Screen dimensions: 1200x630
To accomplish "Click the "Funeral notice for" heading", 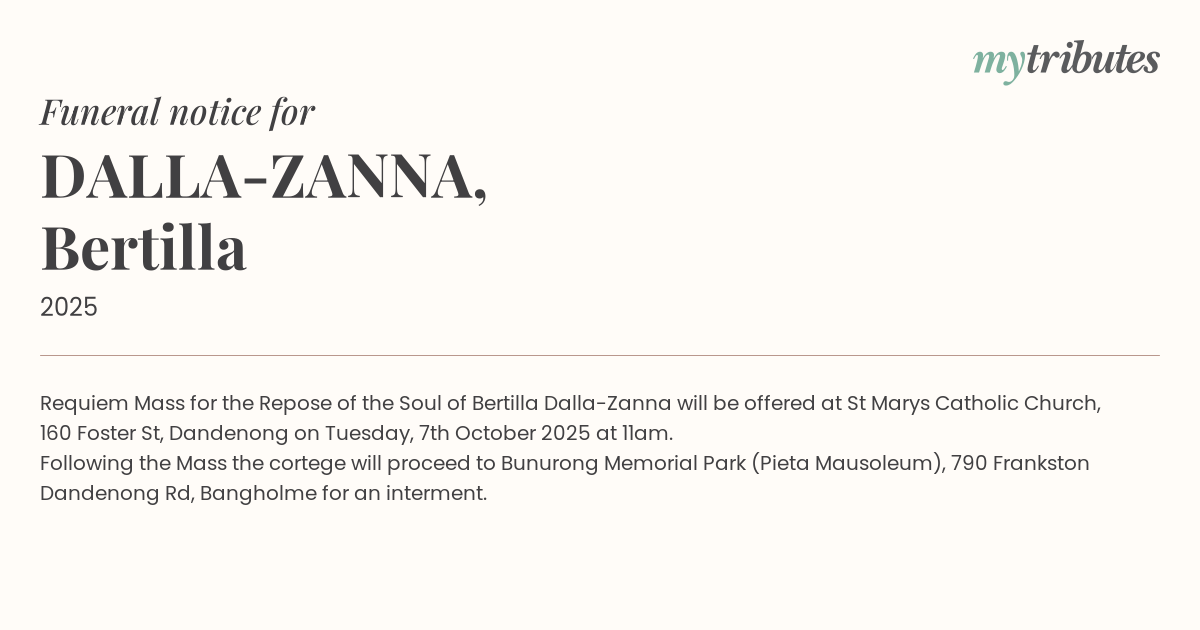I will click(177, 112).
